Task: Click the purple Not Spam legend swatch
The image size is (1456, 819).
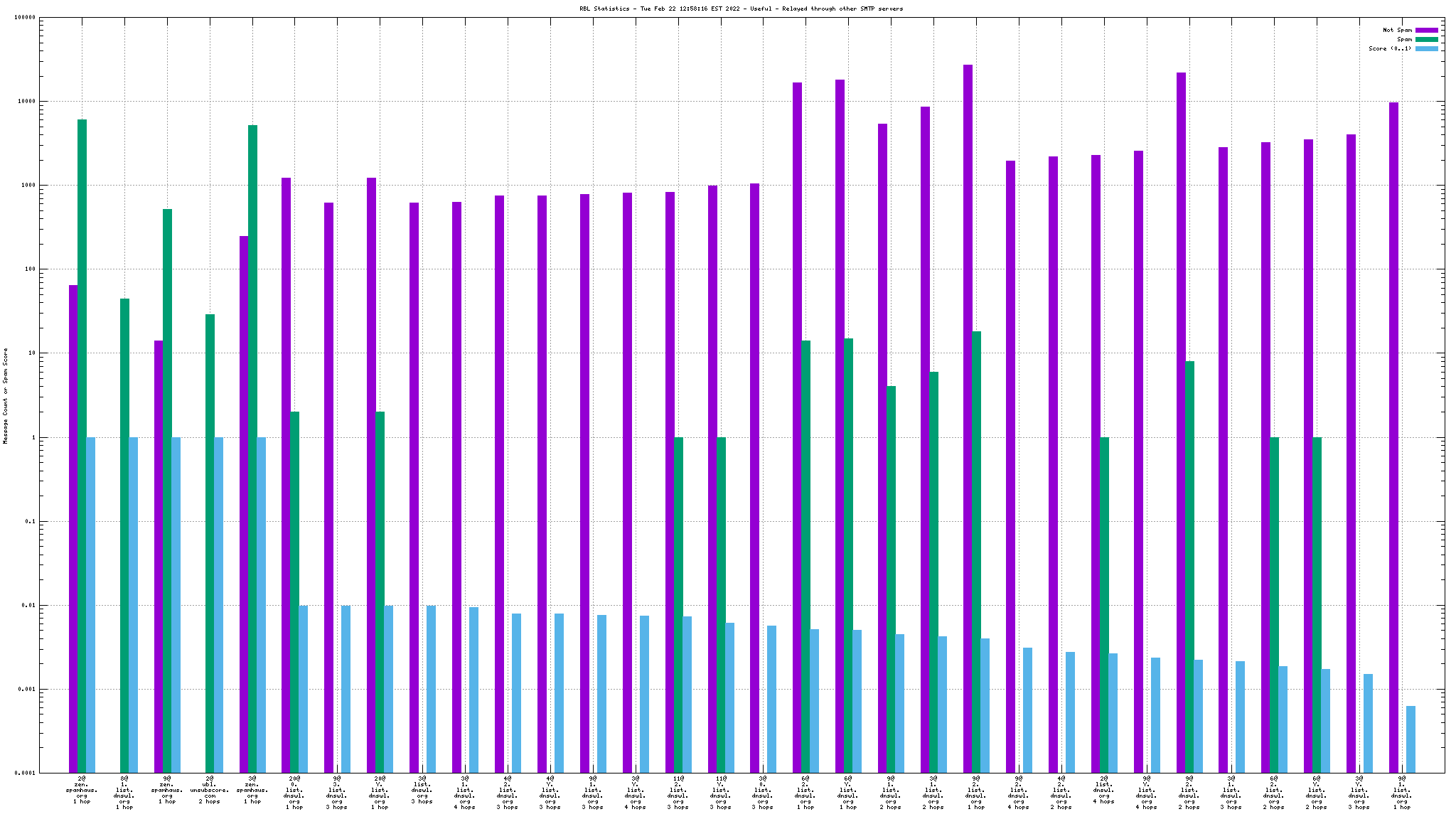Action: (x=1426, y=30)
